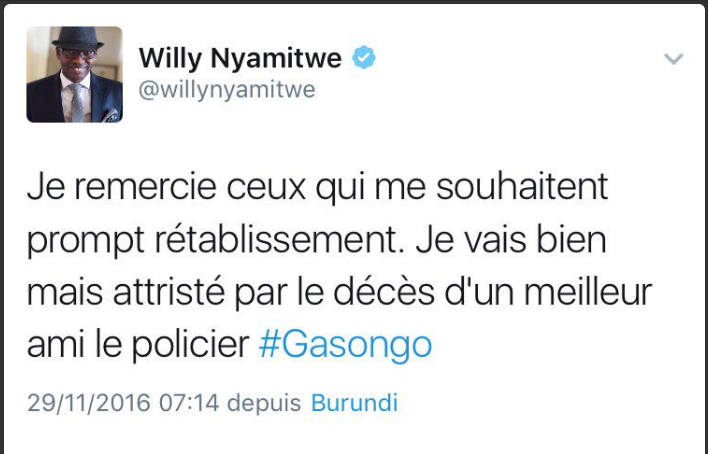Open Willy Nyamitwe's profile picture
708x454 pixels.
coord(75,75)
